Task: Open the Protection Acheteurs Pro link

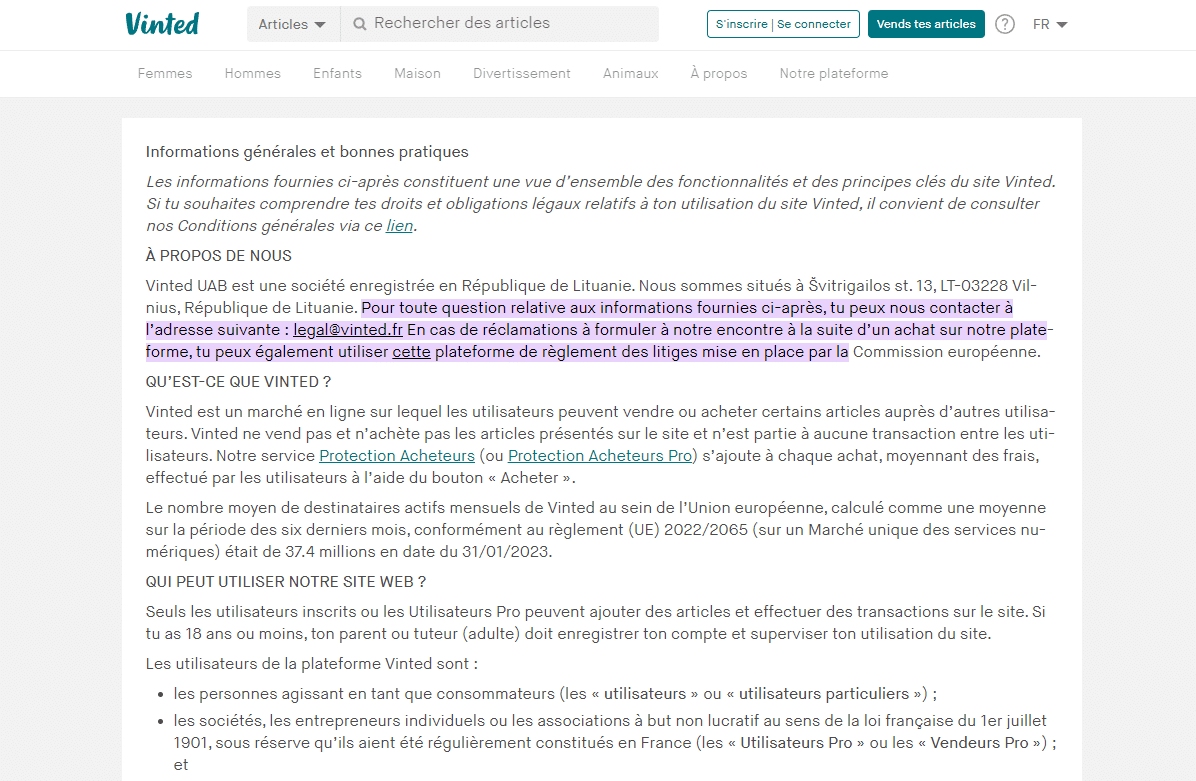Action: pos(599,455)
